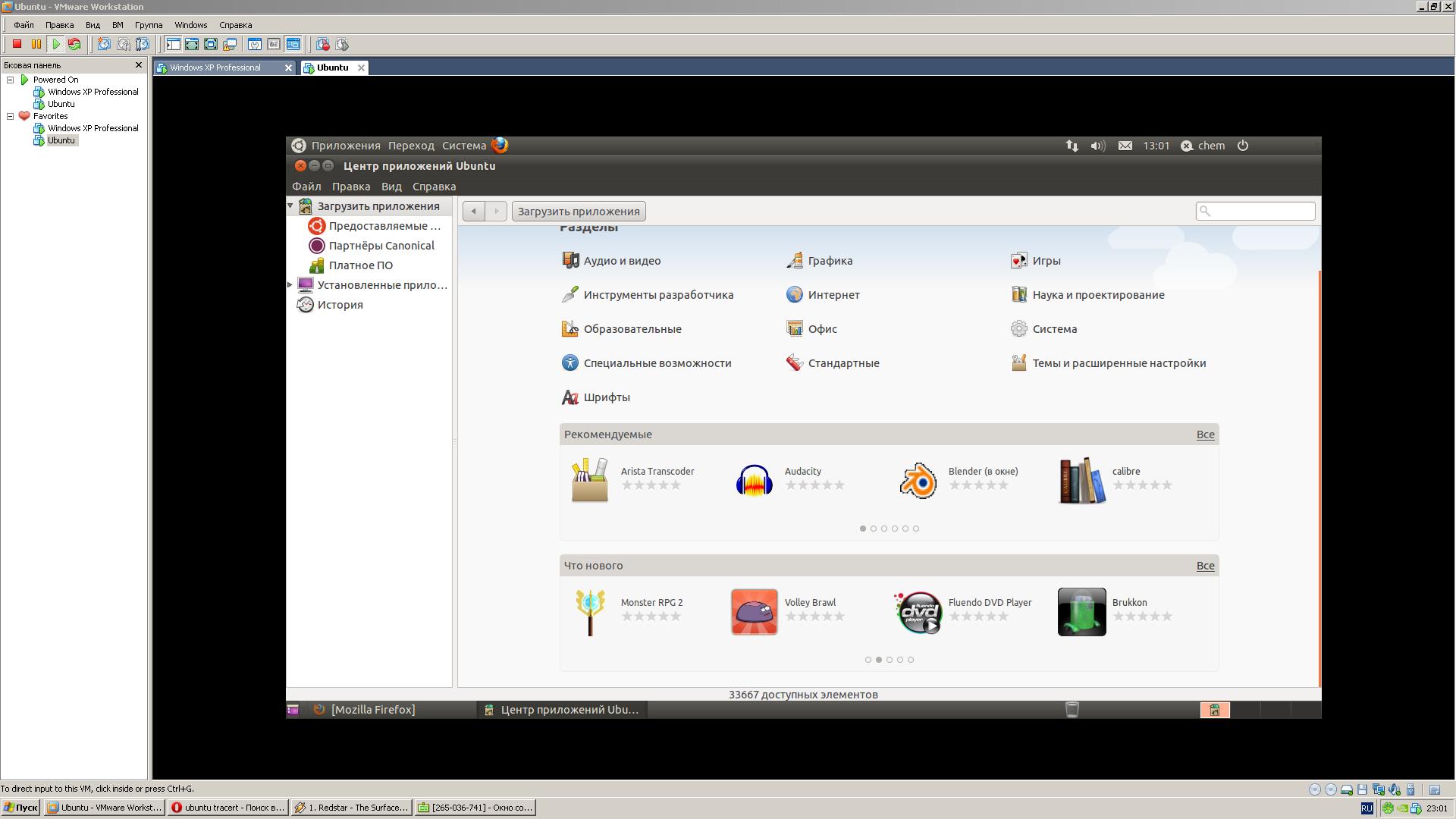
Task: Click the green Power On play icon
Action: [x=55, y=44]
